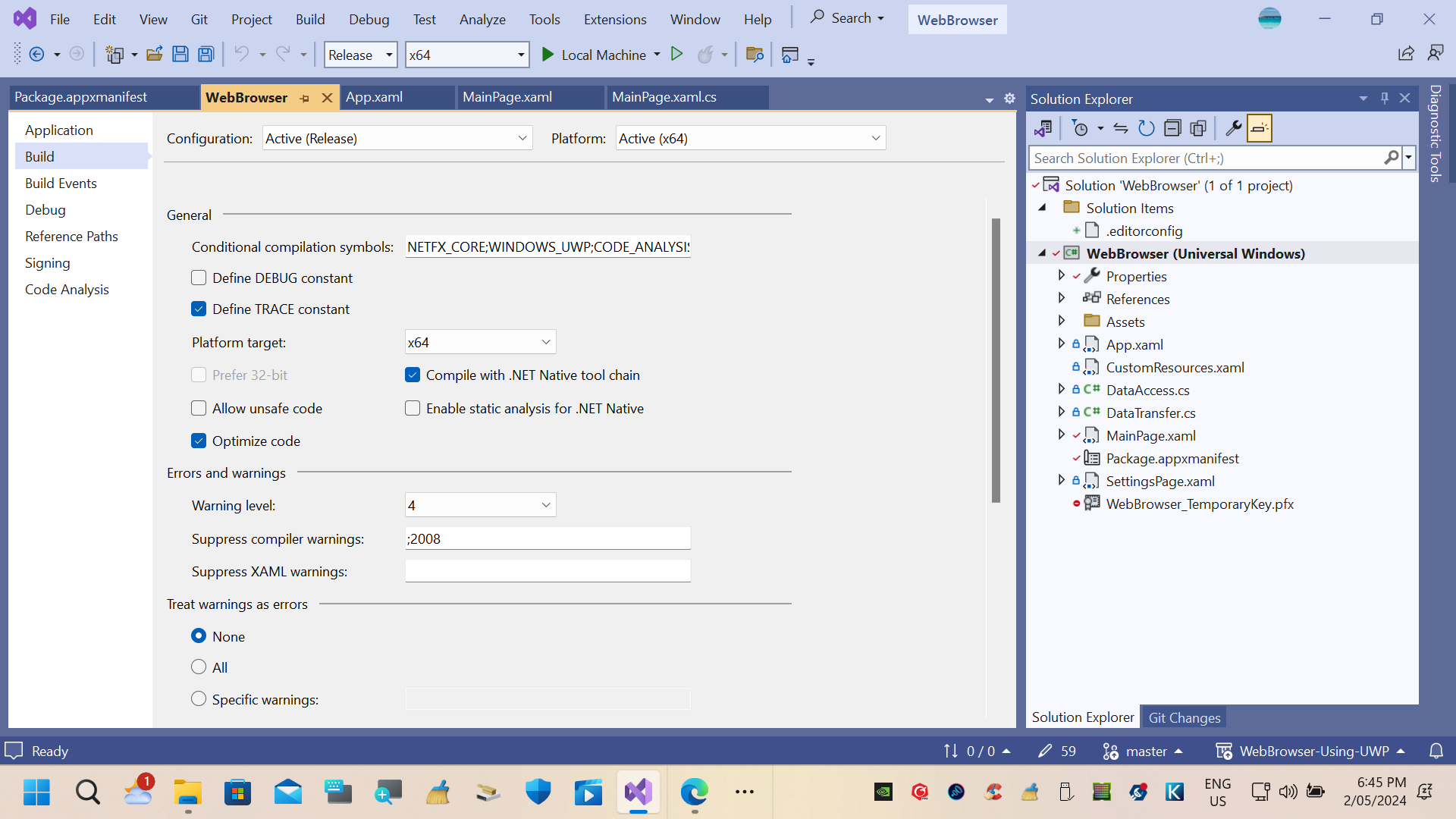
Task: Open the Analyze menu
Action: click(x=482, y=19)
